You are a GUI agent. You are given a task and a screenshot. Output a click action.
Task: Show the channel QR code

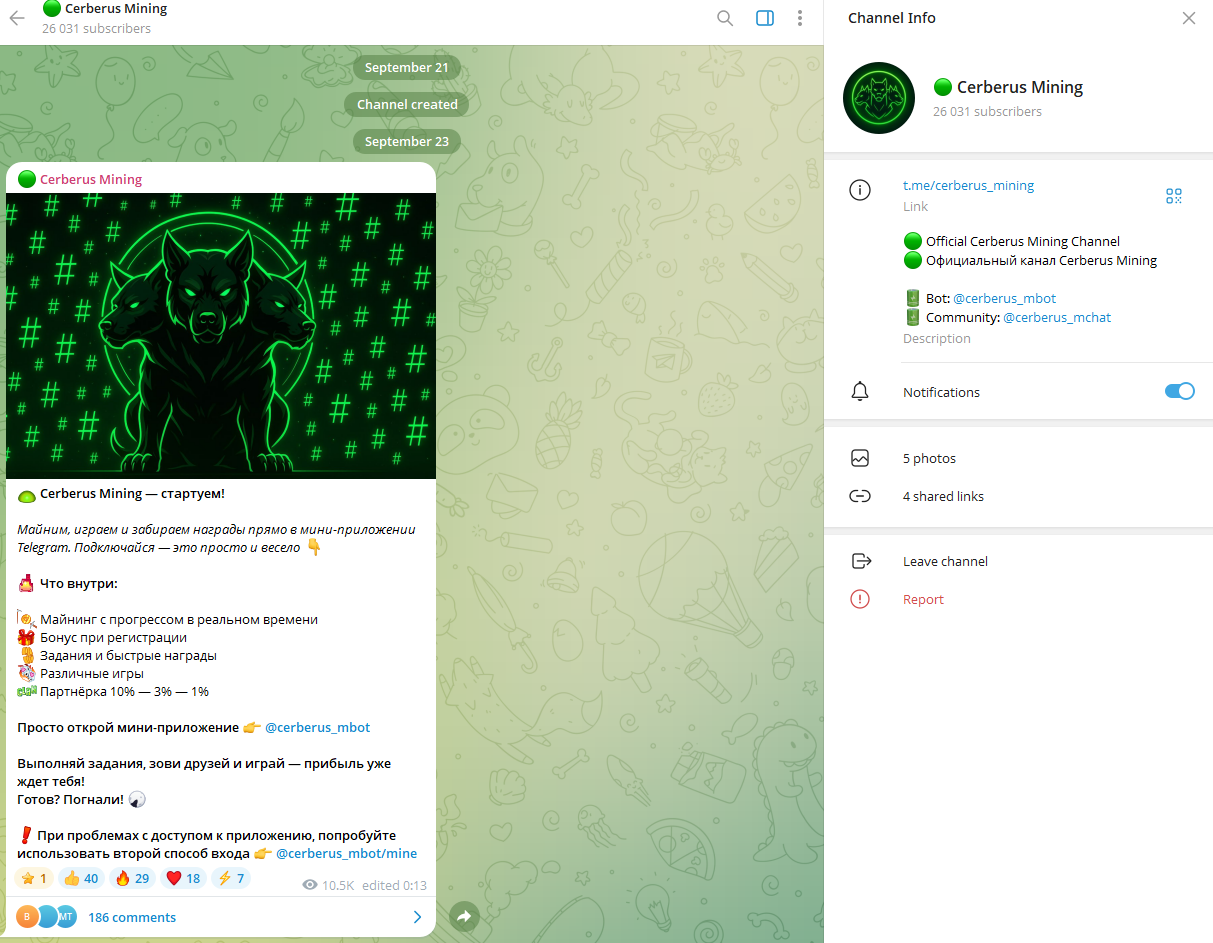[x=1174, y=196]
